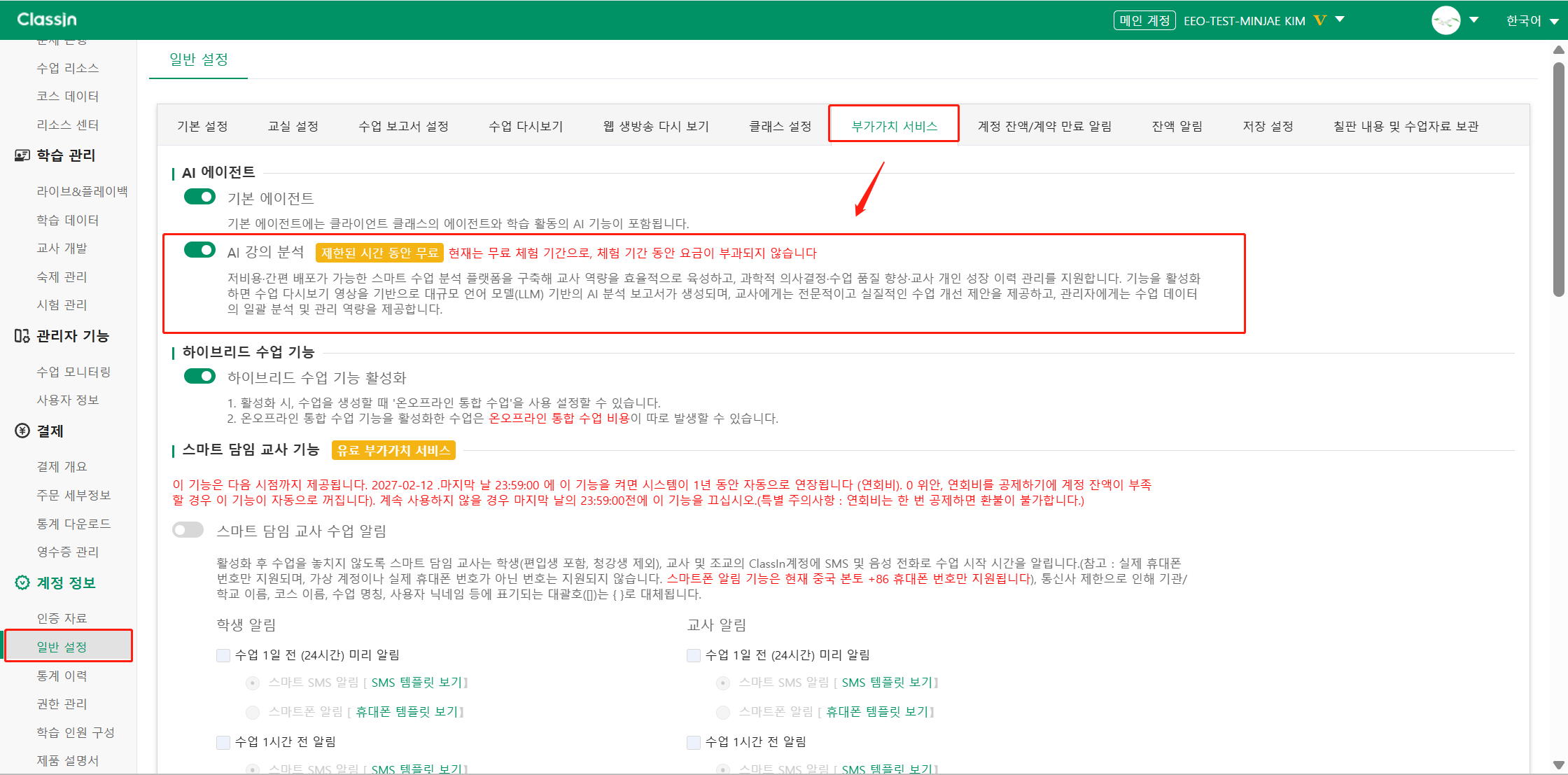Enable 스마트 담임 교사 수업 알림 switch
The image size is (1568, 775).
[x=188, y=530]
